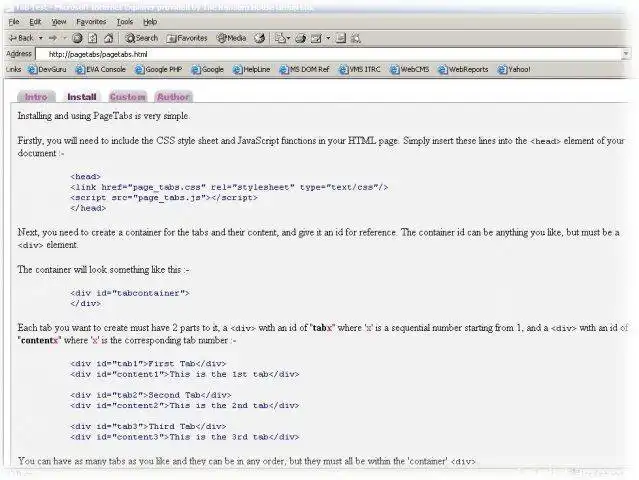
Task: Open the View menu
Action: [59, 22]
